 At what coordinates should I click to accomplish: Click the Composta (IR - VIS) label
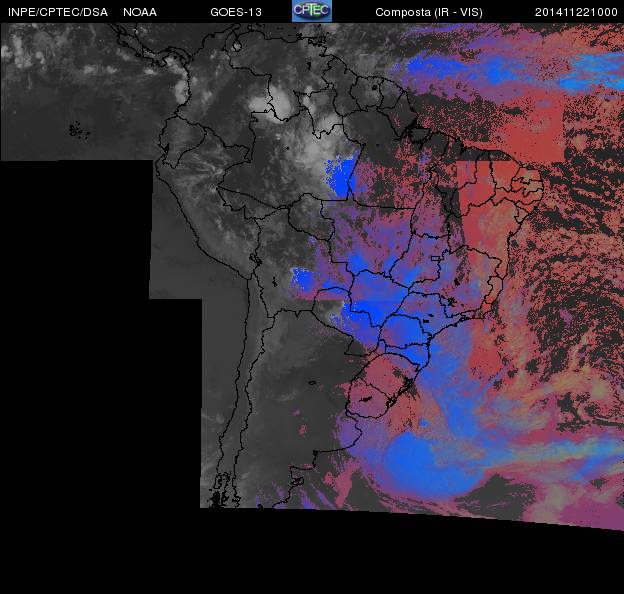pyautogui.click(x=429, y=12)
